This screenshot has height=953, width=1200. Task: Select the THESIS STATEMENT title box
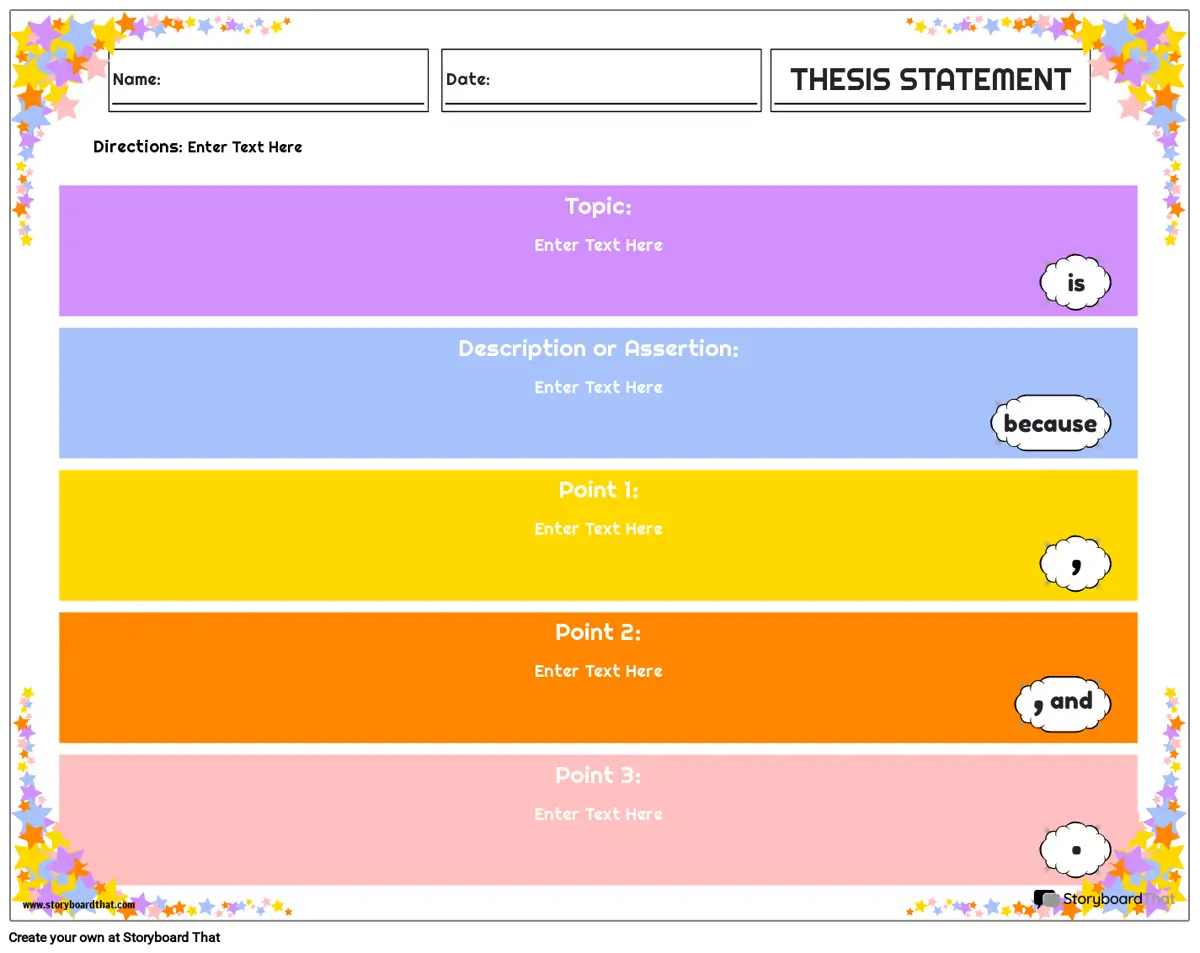point(930,80)
